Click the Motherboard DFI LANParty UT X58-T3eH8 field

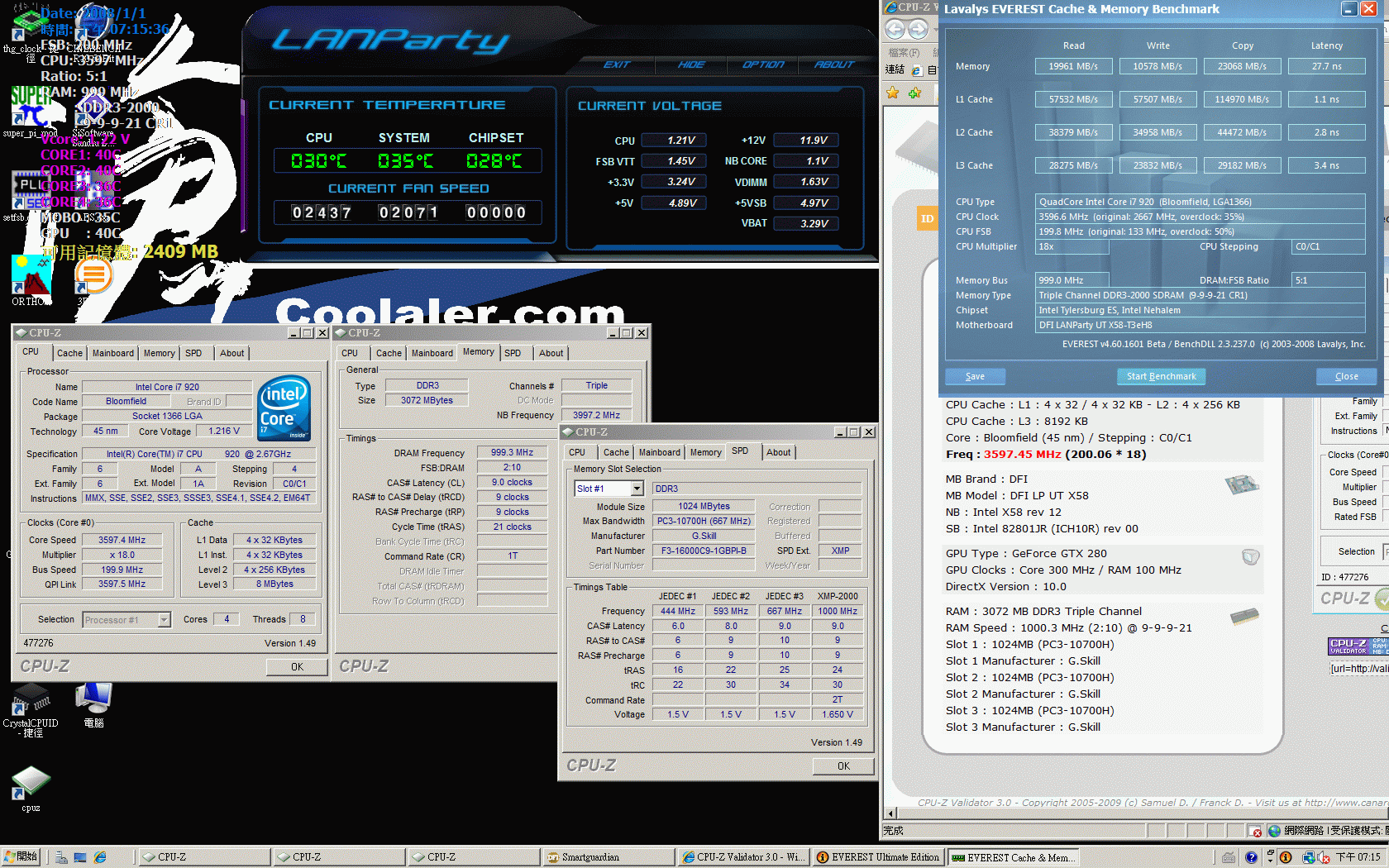pyautogui.click(x=1200, y=325)
